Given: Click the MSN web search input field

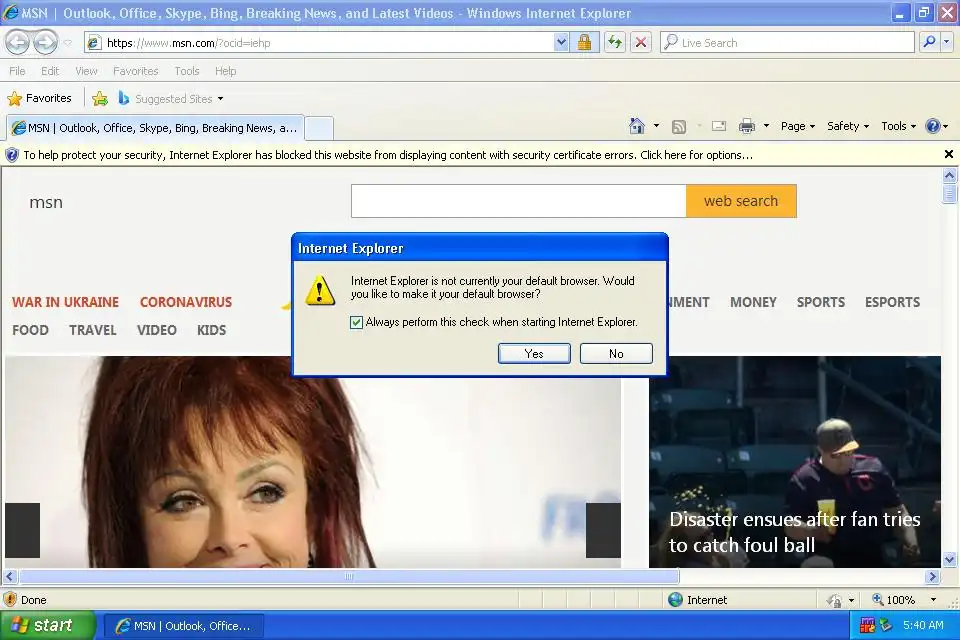Looking at the screenshot, I should pyautogui.click(x=519, y=201).
